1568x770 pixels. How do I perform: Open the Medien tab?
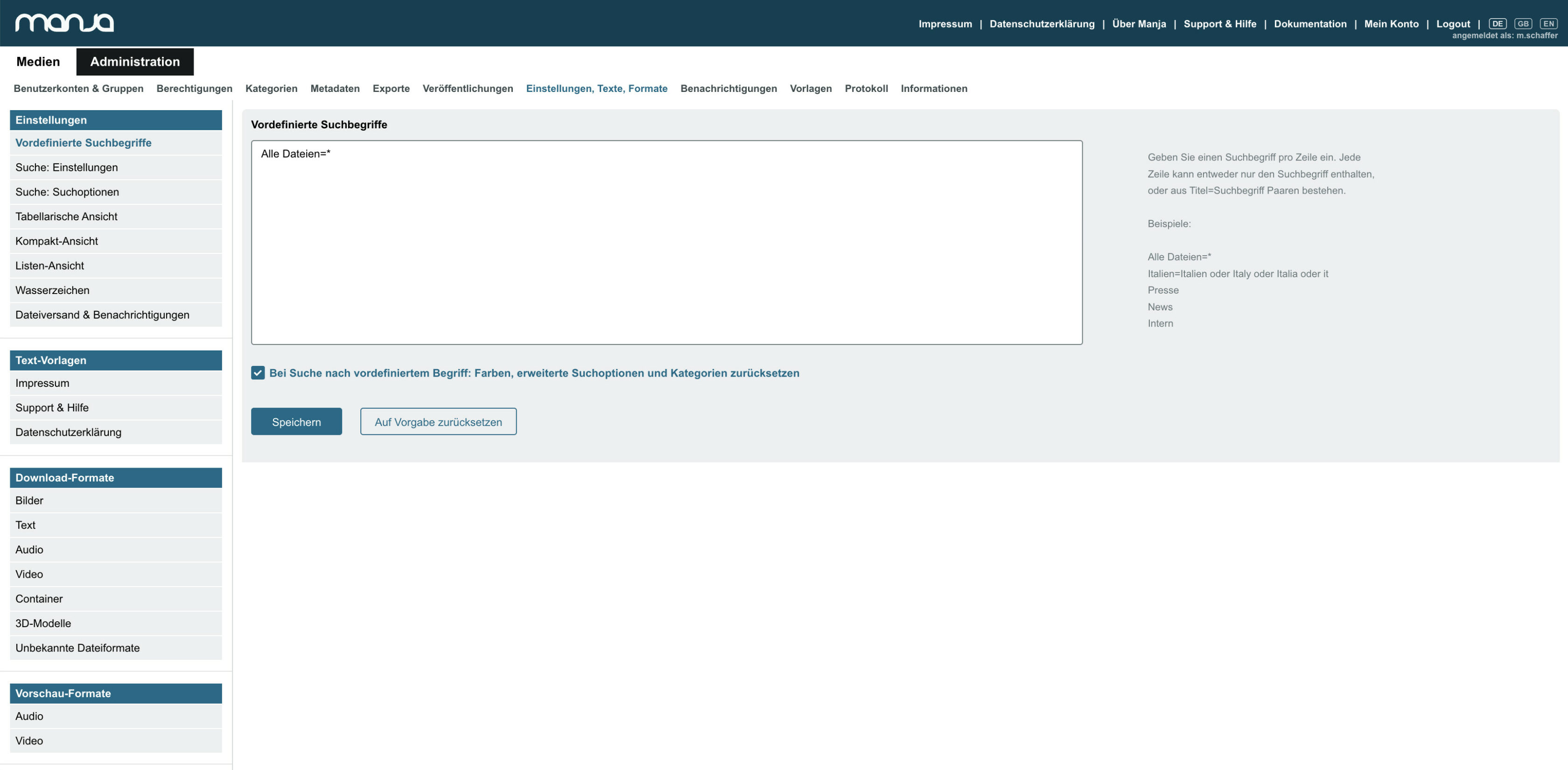coord(38,62)
